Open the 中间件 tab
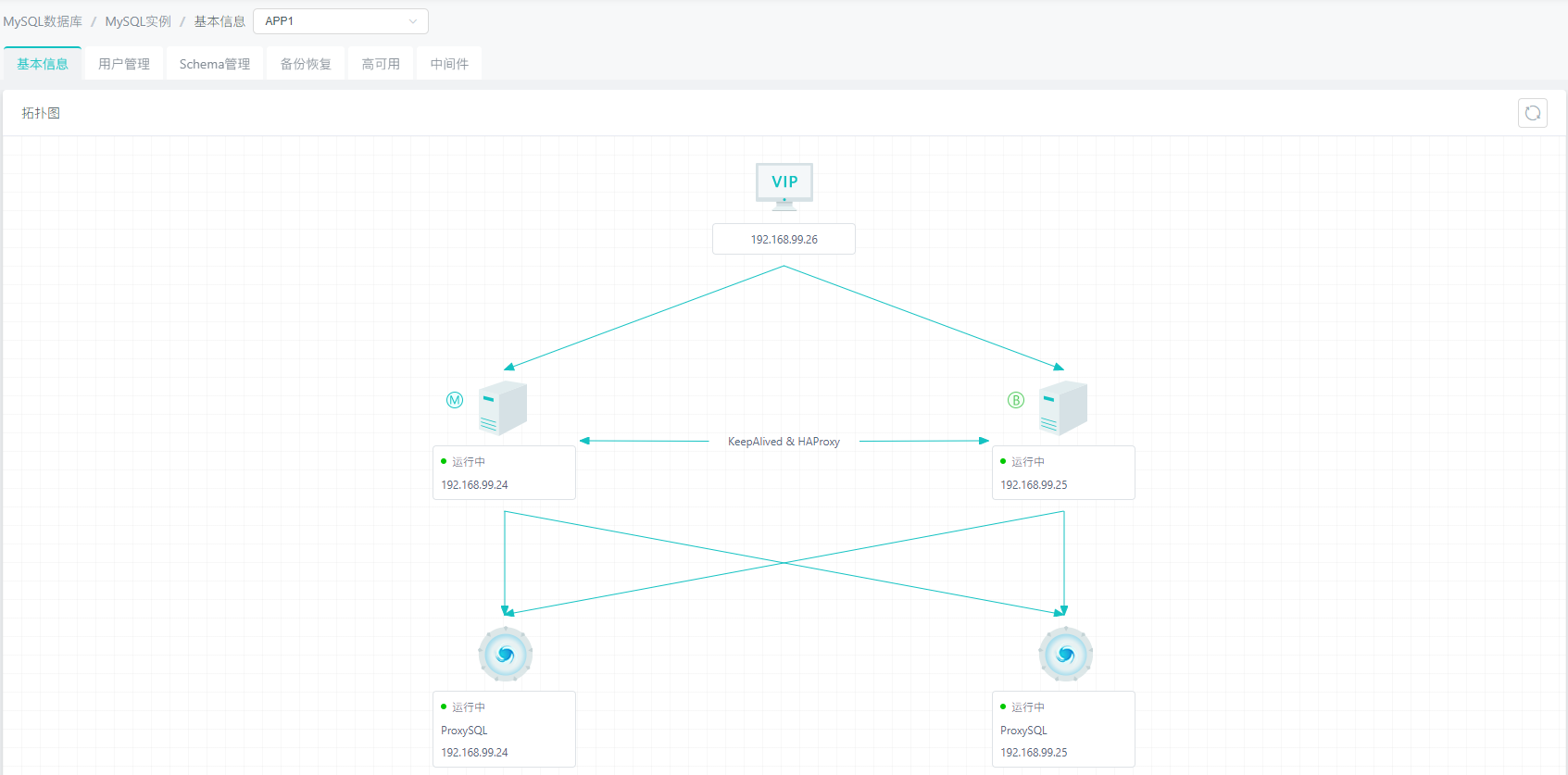 tap(449, 64)
